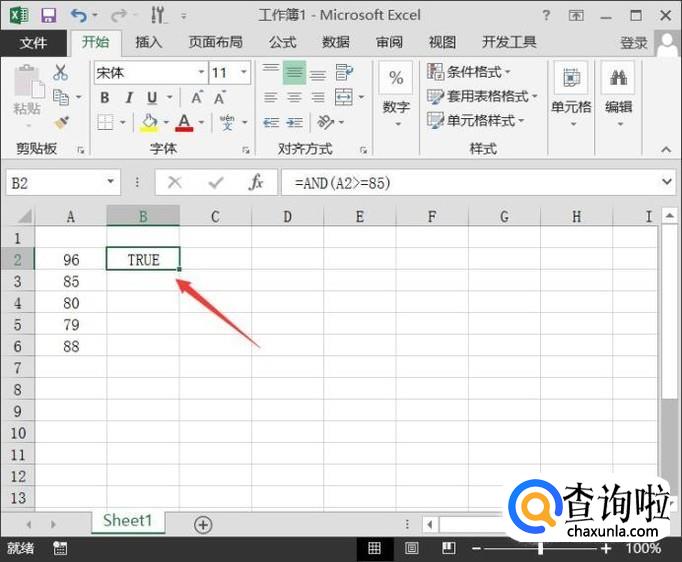Viewport: 682px width, 562px height.
Task: Align text to bottom of cell
Action: coord(318,73)
